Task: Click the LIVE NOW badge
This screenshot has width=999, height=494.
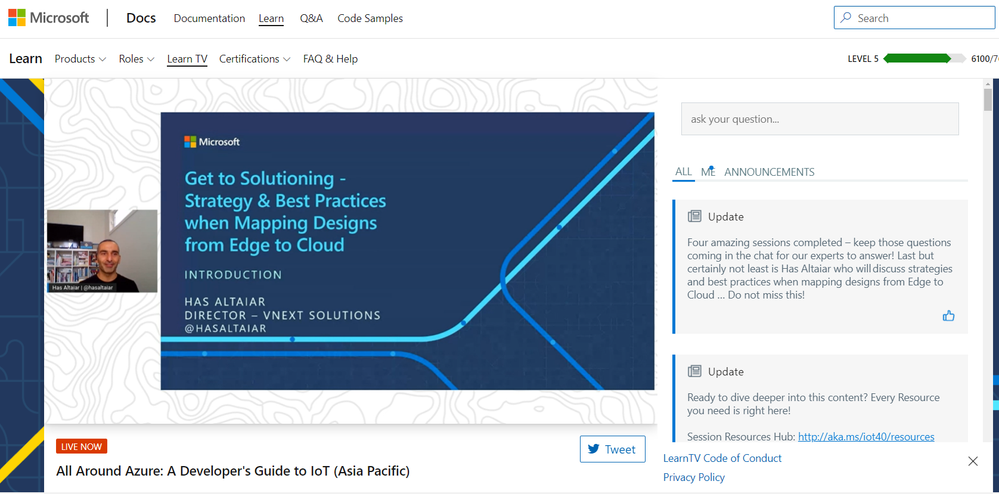Action: click(82, 446)
